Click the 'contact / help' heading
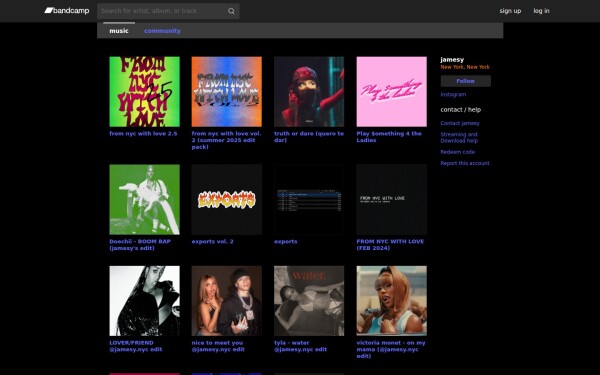 (460, 109)
